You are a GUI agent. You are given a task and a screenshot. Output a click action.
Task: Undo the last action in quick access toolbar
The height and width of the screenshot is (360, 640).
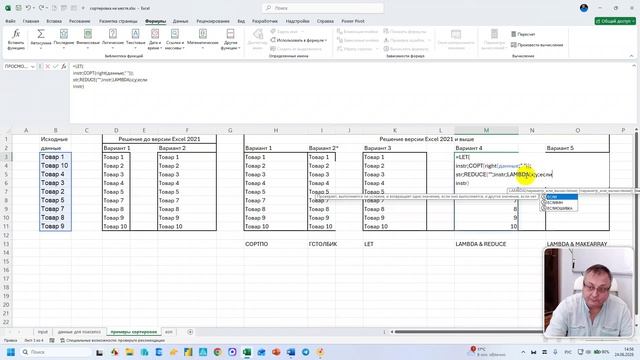click(28, 8)
